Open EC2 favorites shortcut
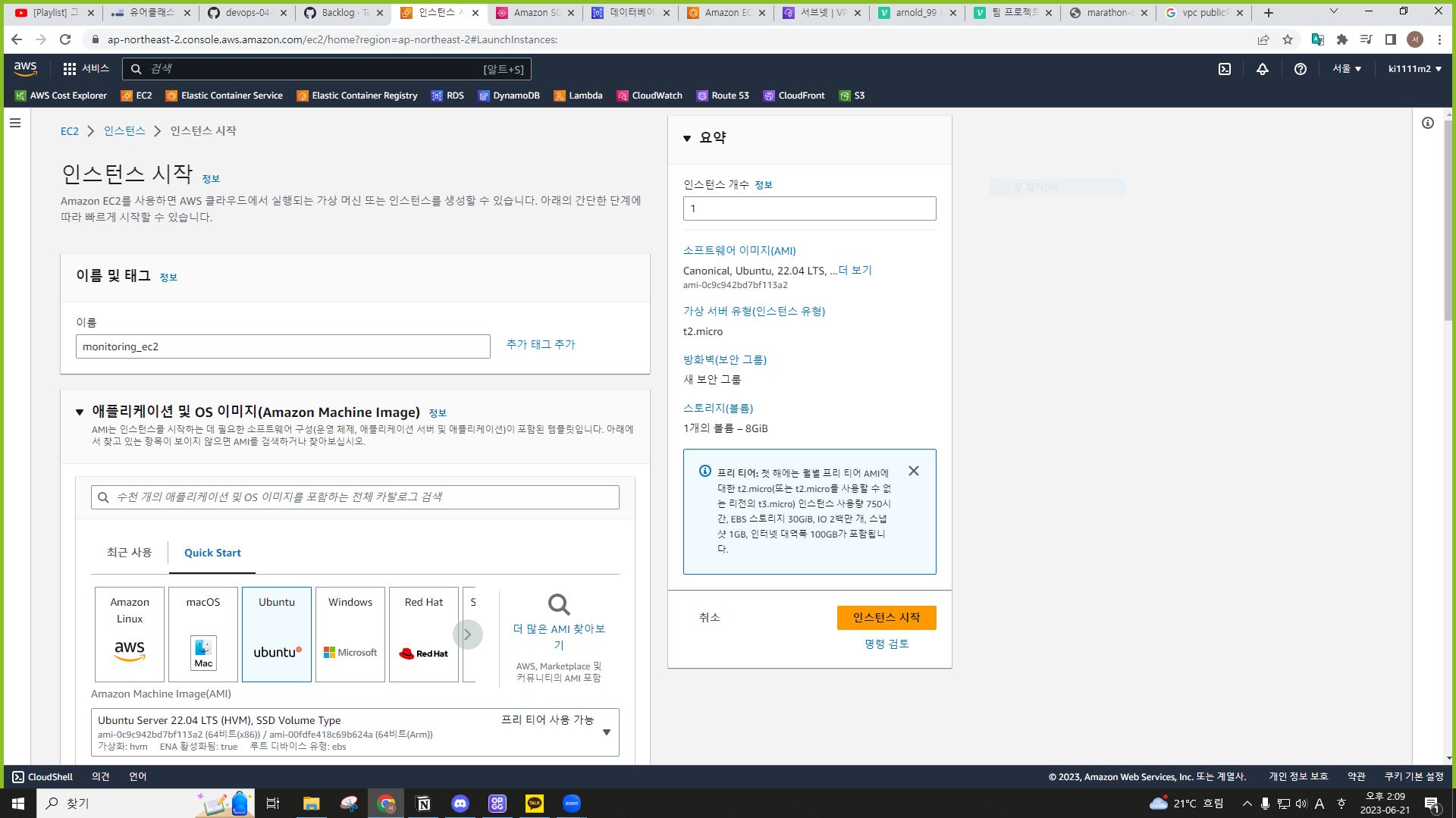1456x818 pixels. coord(136,96)
